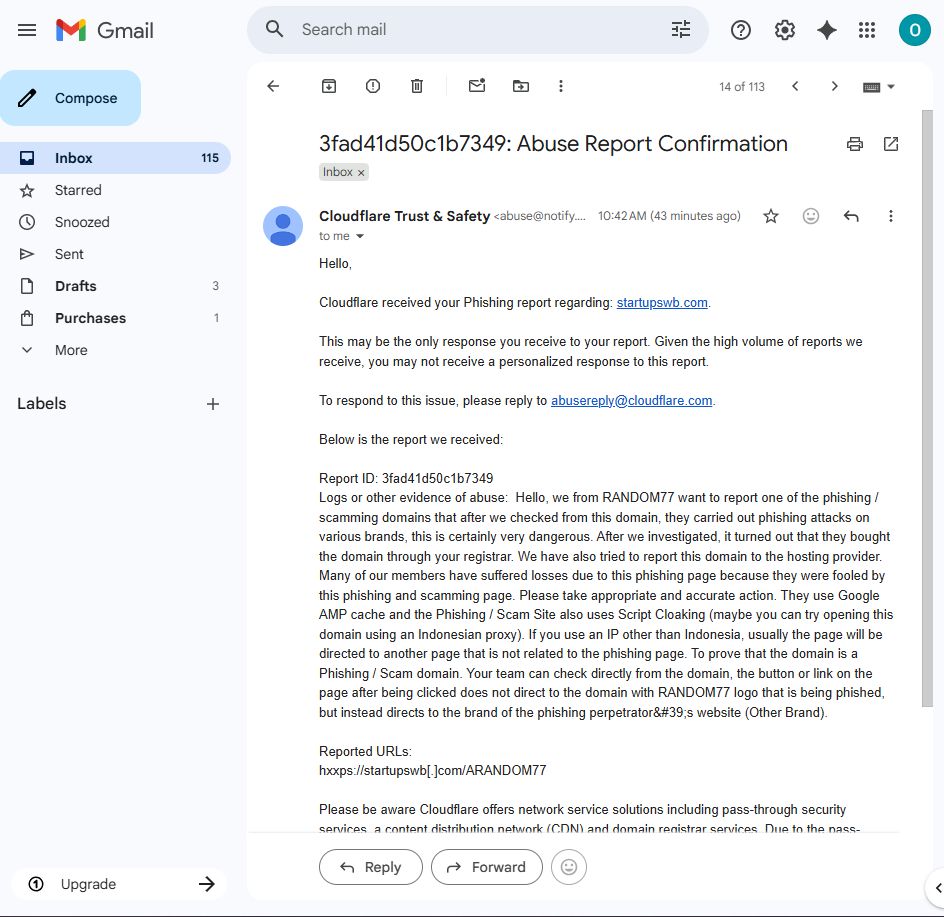Screen dimensions: 944x917
Task: Click the 10:42 AM timestamp
Action: (x=669, y=216)
